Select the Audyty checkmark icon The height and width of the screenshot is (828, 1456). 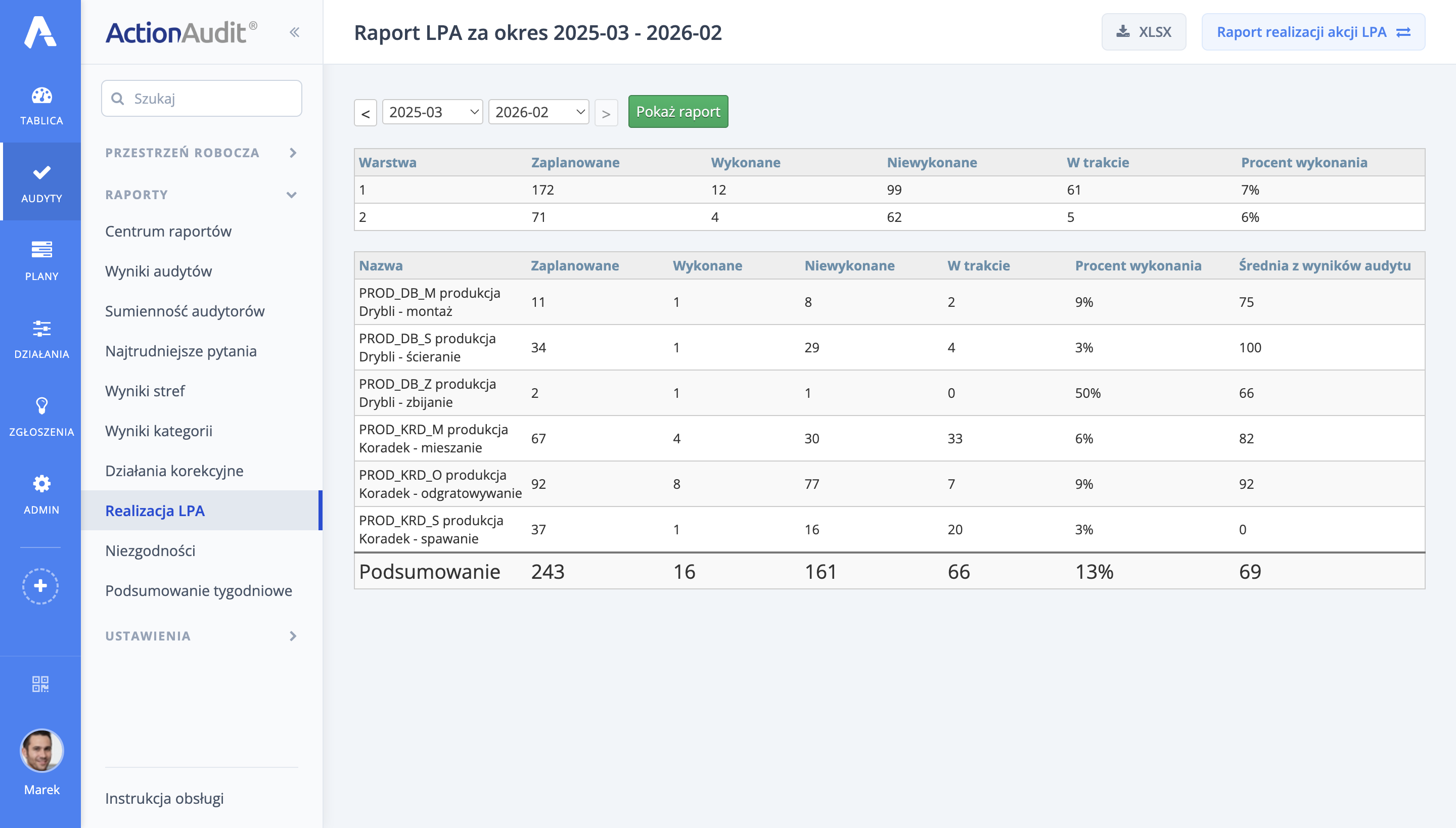[x=41, y=172]
